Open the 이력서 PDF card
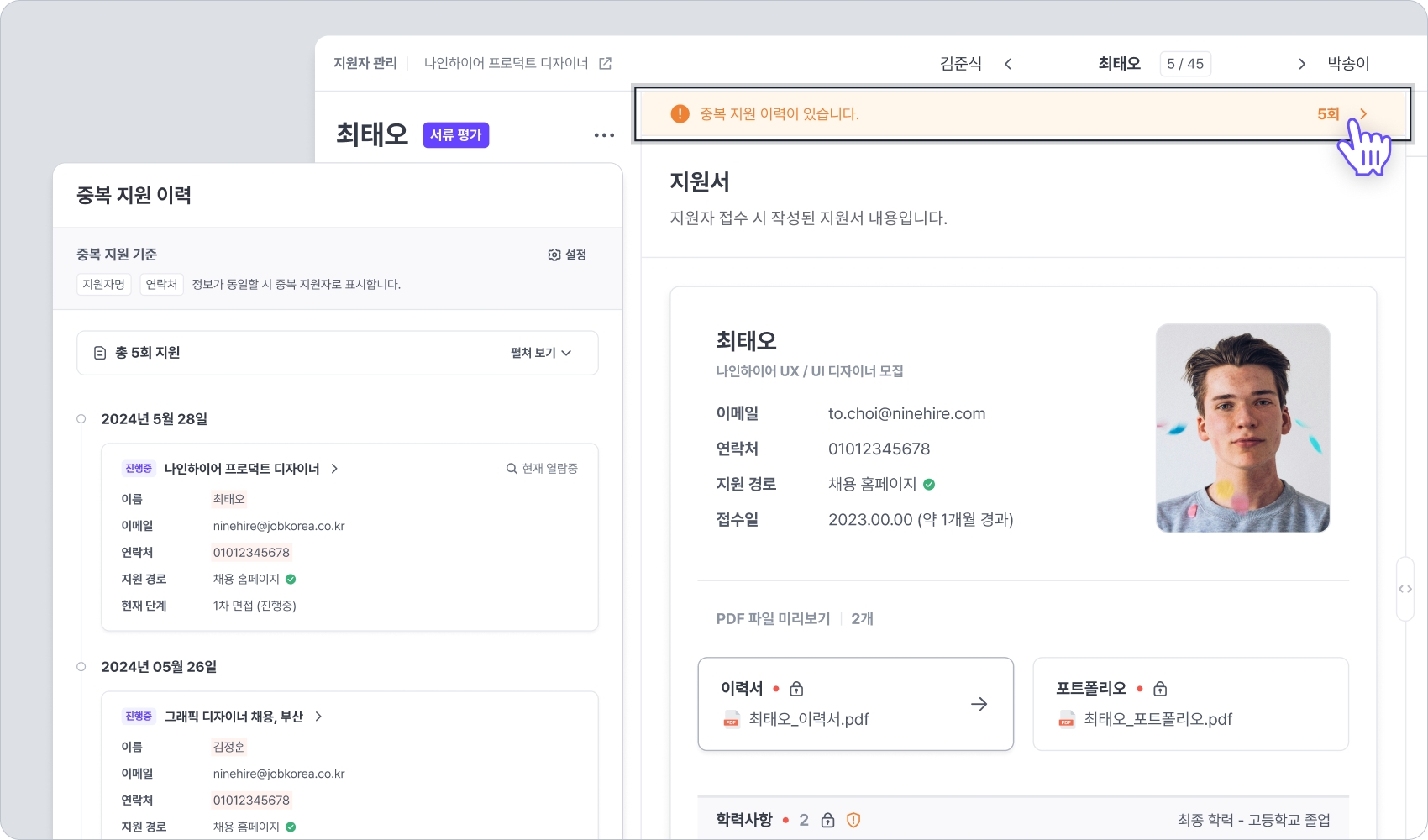Viewport: 1428px width, 840px height. tap(855, 704)
